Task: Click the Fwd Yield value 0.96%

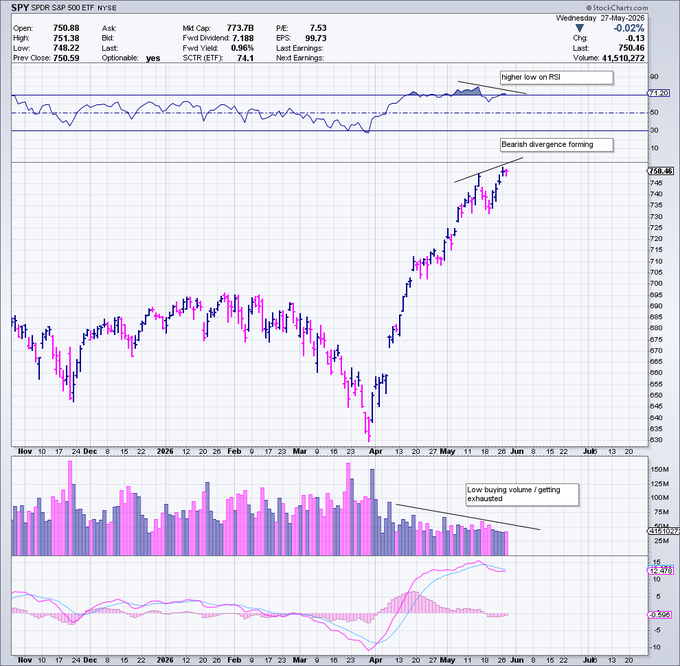Action: pos(242,48)
